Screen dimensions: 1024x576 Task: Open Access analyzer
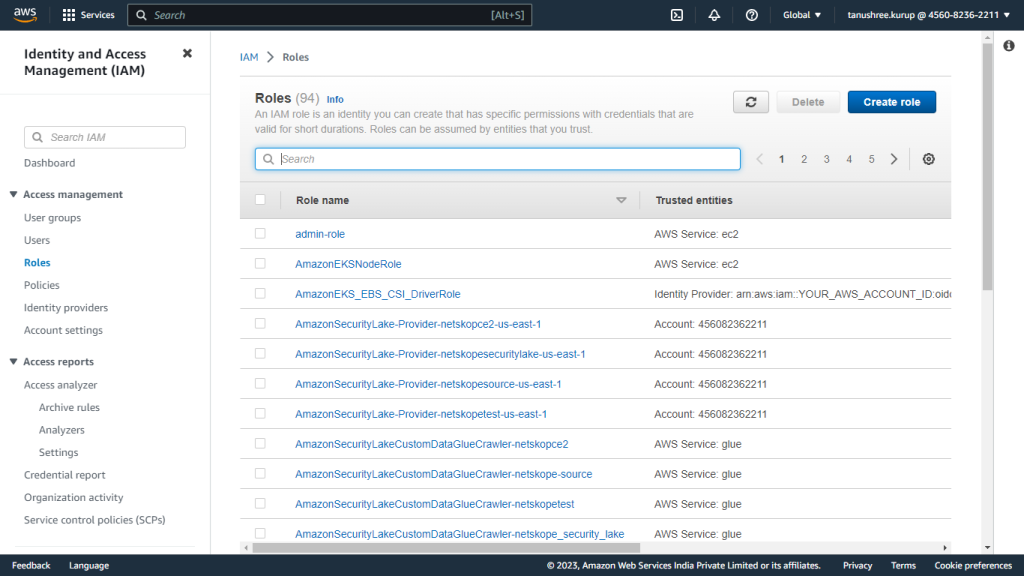click(61, 385)
